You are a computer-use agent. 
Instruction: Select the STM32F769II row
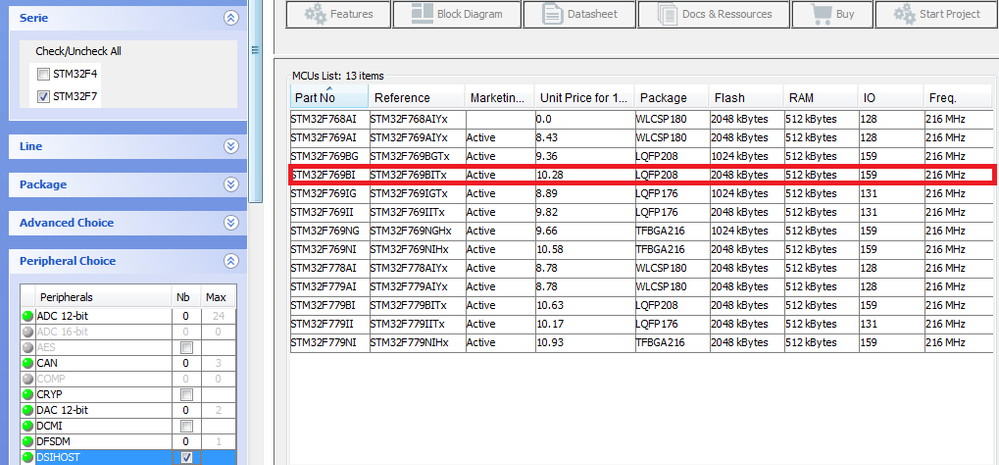pyautogui.click(x=641, y=212)
